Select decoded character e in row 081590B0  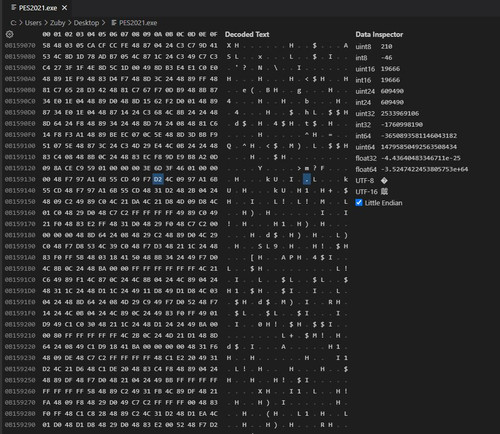click(244, 90)
